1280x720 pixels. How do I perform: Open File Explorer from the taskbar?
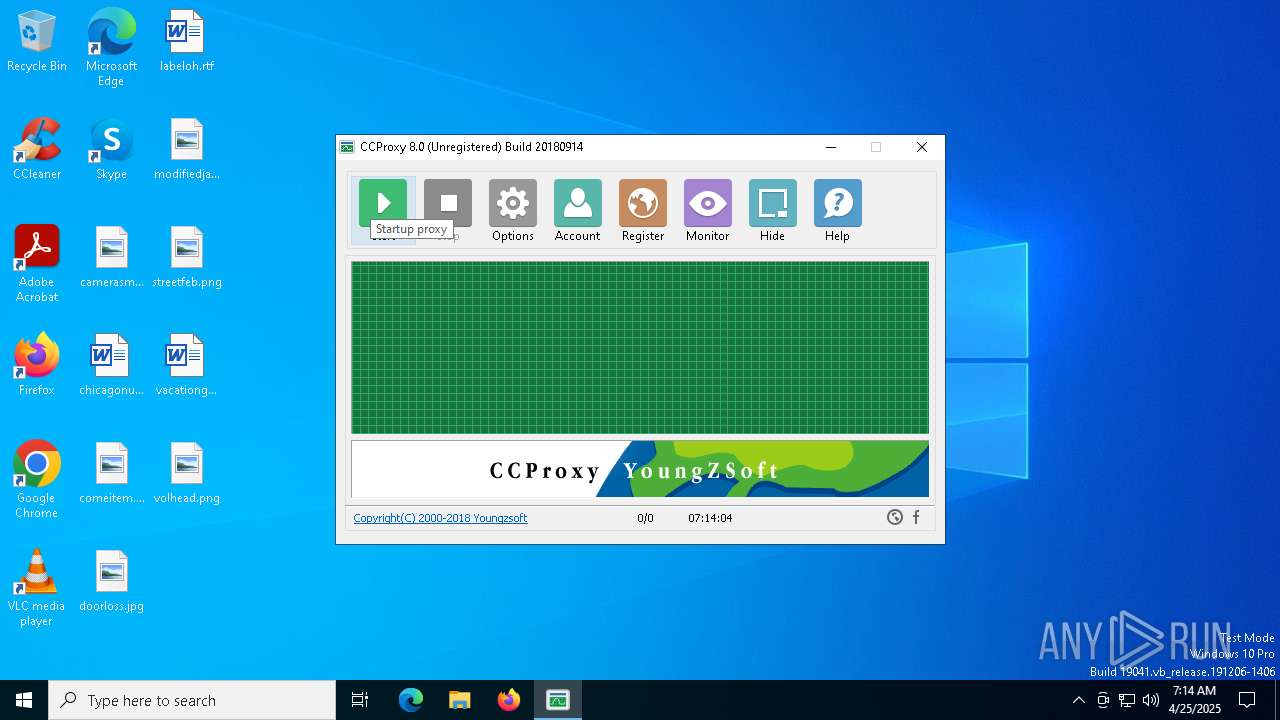point(459,700)
